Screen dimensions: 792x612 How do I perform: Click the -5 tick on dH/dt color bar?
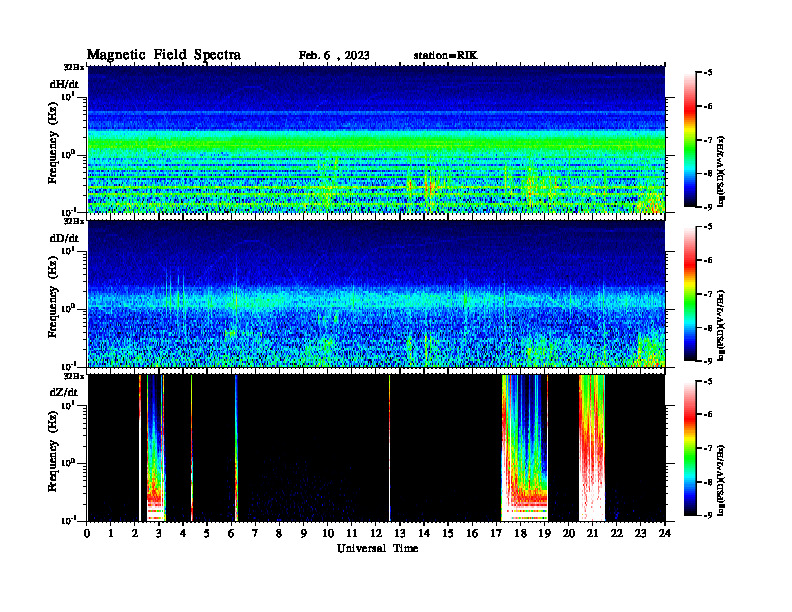coord(707,73)
